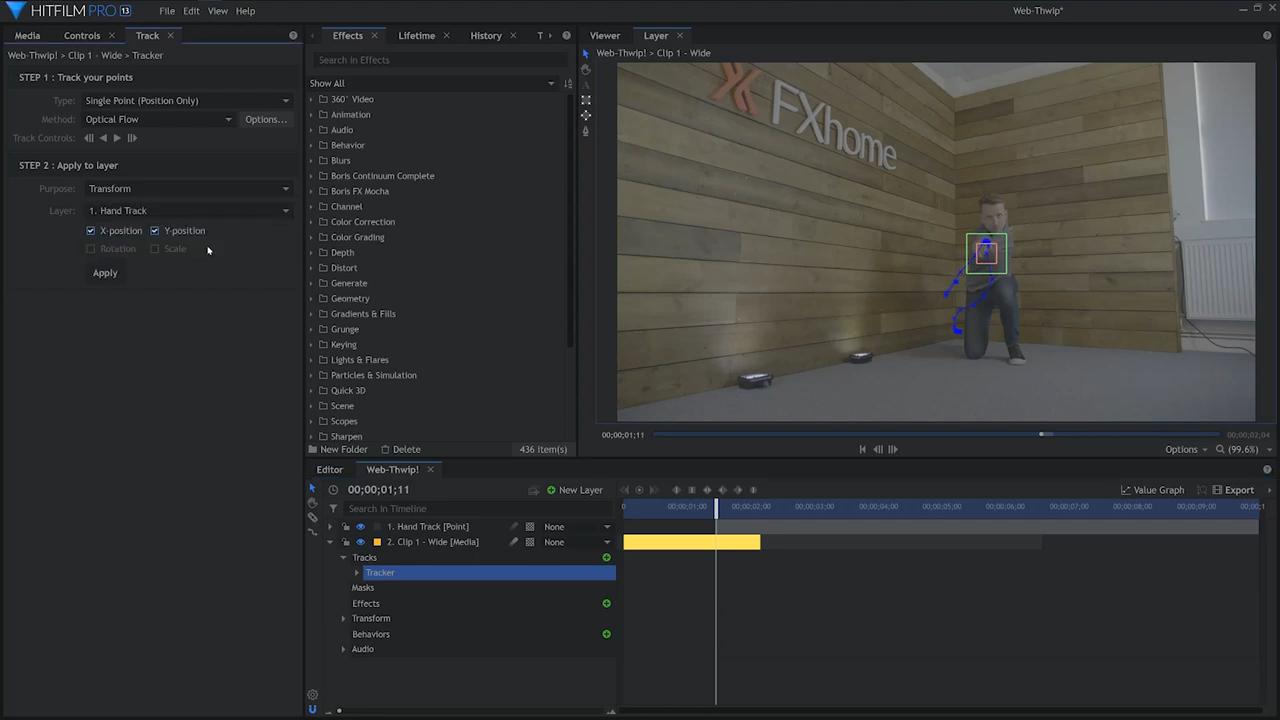Image resolution: width=1280 pixels, height=720 pixels.
Task: Open timeline settings gear icon
Action: (x=312, y=695)
